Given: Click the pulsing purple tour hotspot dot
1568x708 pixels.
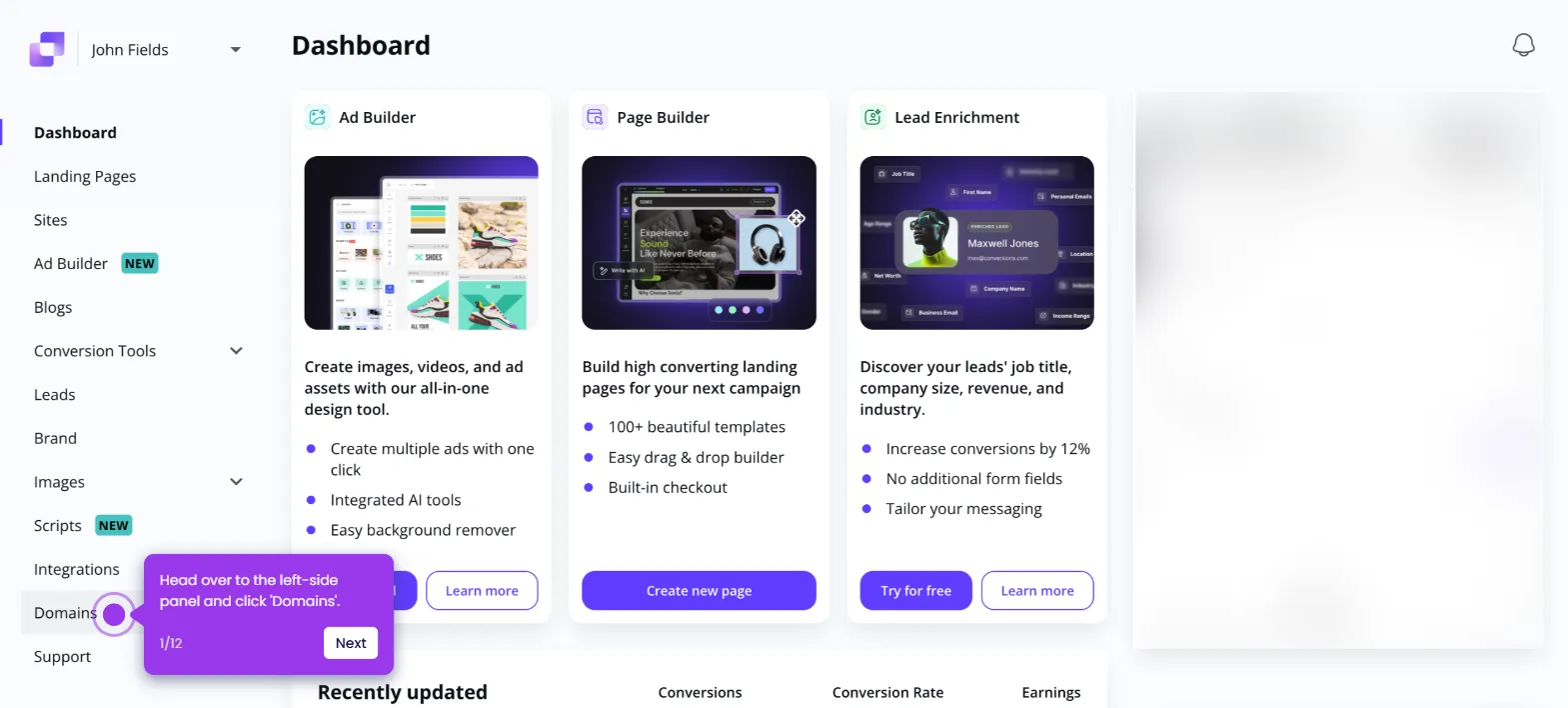Looking at the screenshot, I should [114, 614].
